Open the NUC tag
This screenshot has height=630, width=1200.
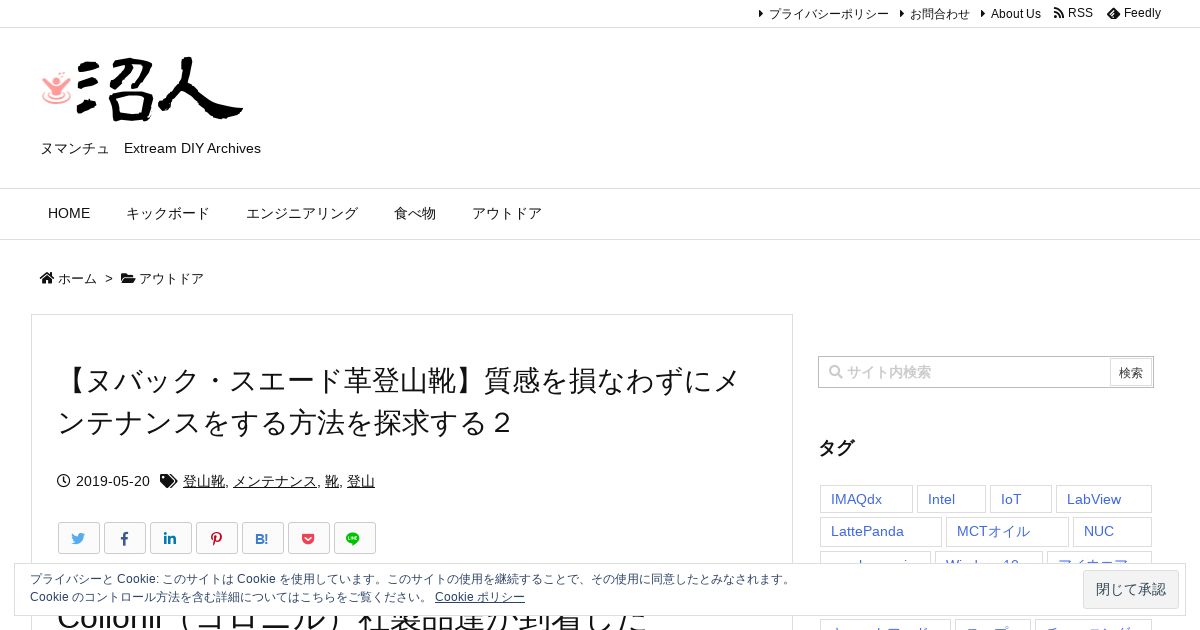(1112, 532)
